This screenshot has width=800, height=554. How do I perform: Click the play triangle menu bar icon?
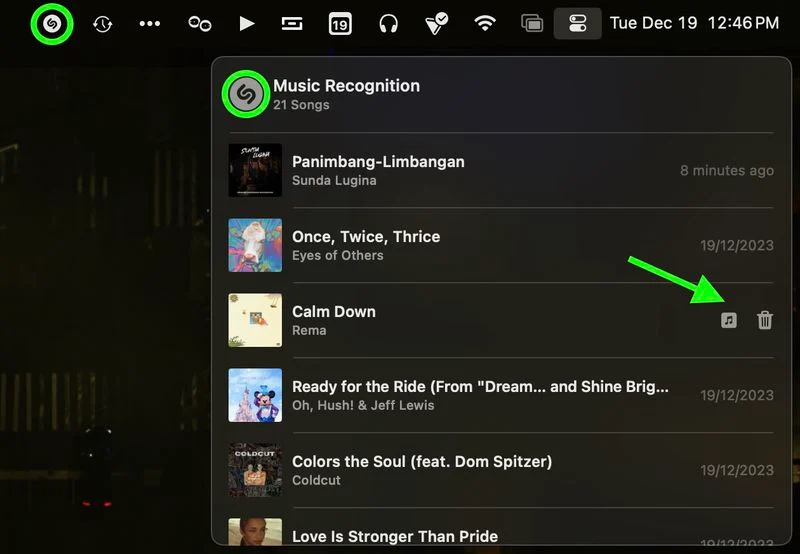tap(247, 23)
